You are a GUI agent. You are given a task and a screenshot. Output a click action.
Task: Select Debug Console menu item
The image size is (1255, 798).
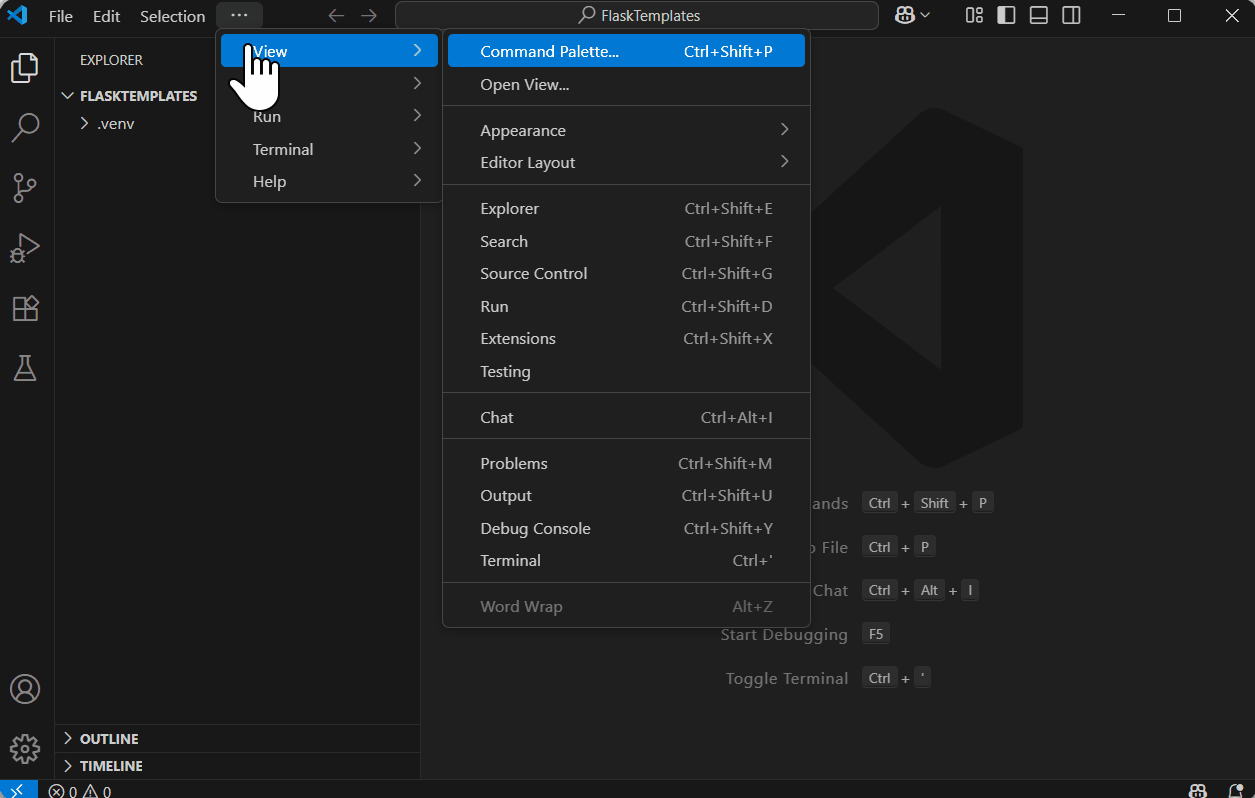click(x=626, y=528)
